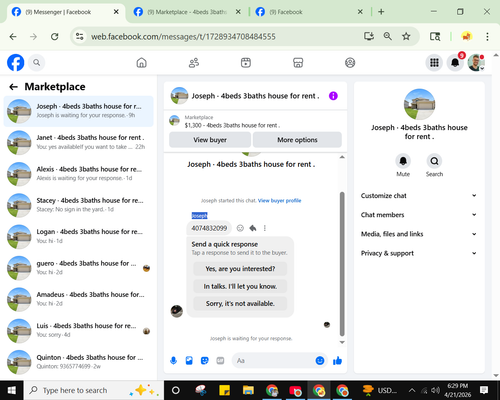Viewport: 500px width, 400px height.
Task: Go to Home via house icon
Action: pos(142,62)
